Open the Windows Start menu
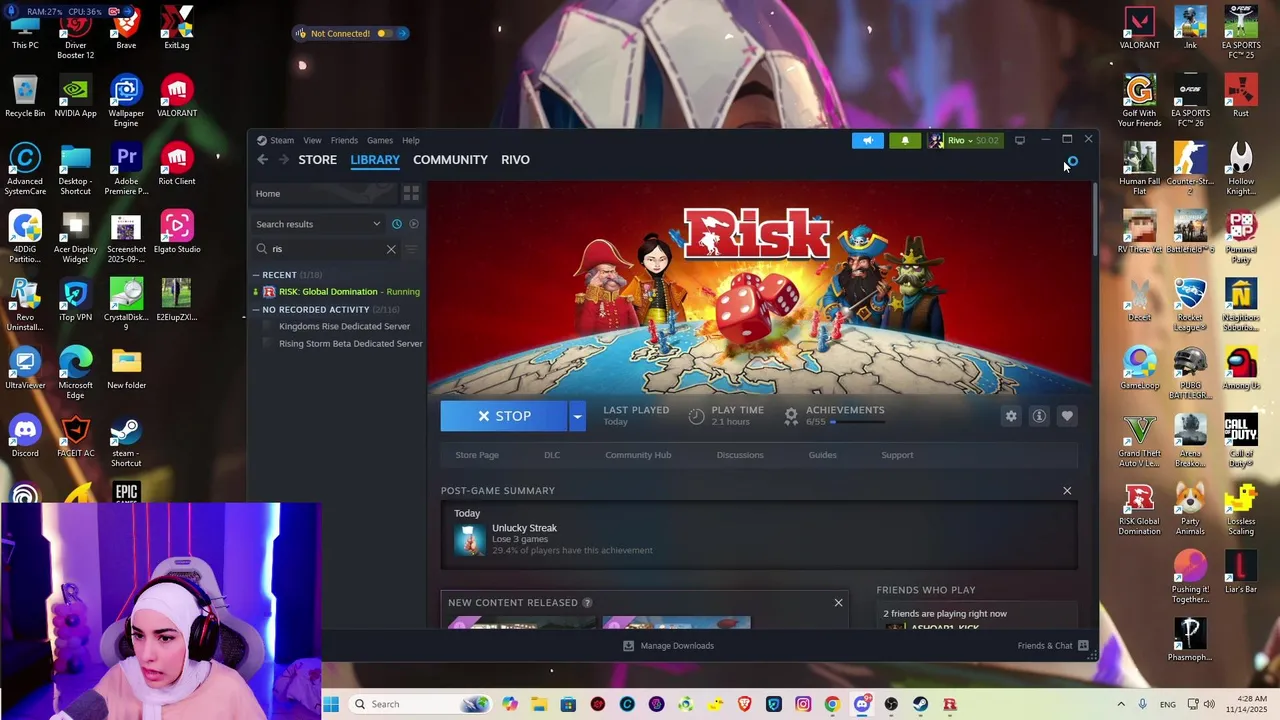Viewport: 1280px width, 720px height. 331,704
